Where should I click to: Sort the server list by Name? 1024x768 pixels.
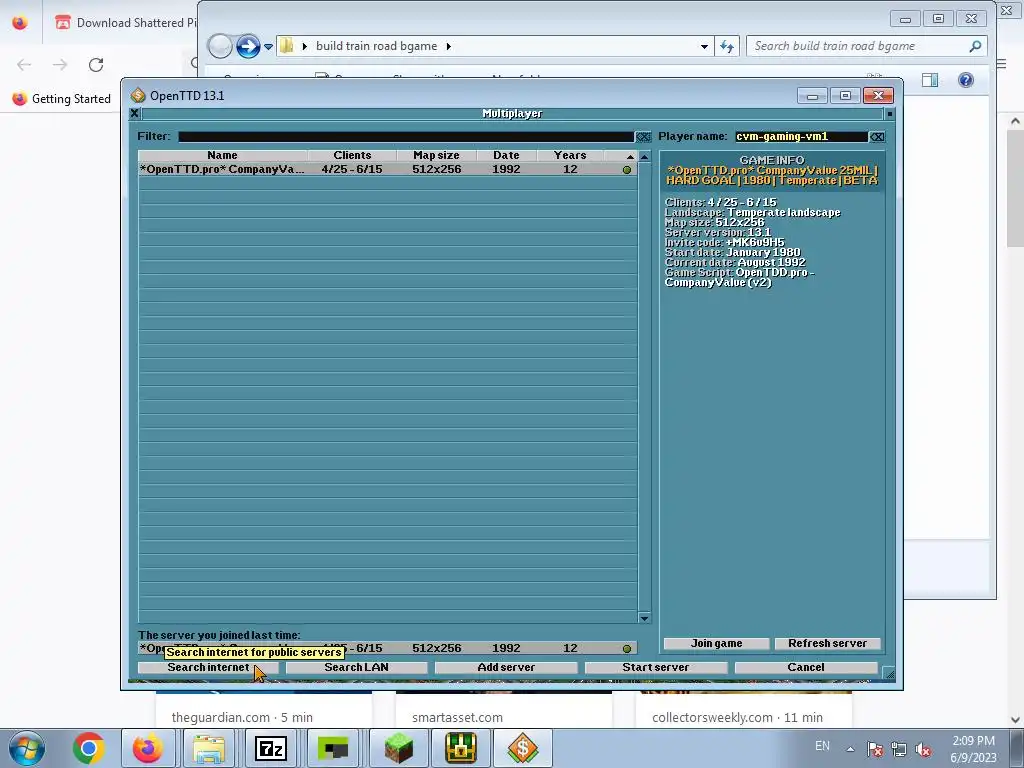tap(223, 155)
